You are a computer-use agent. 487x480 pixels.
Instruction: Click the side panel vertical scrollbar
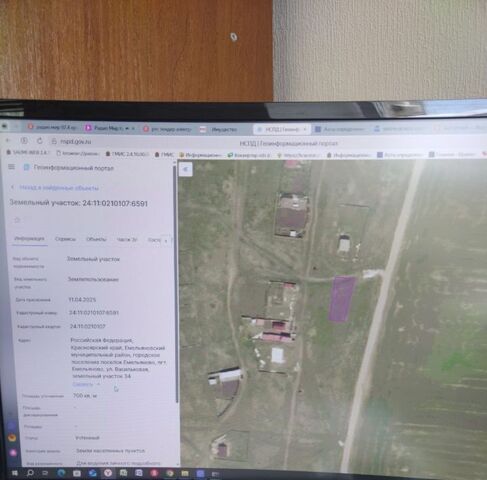(175, 283)
